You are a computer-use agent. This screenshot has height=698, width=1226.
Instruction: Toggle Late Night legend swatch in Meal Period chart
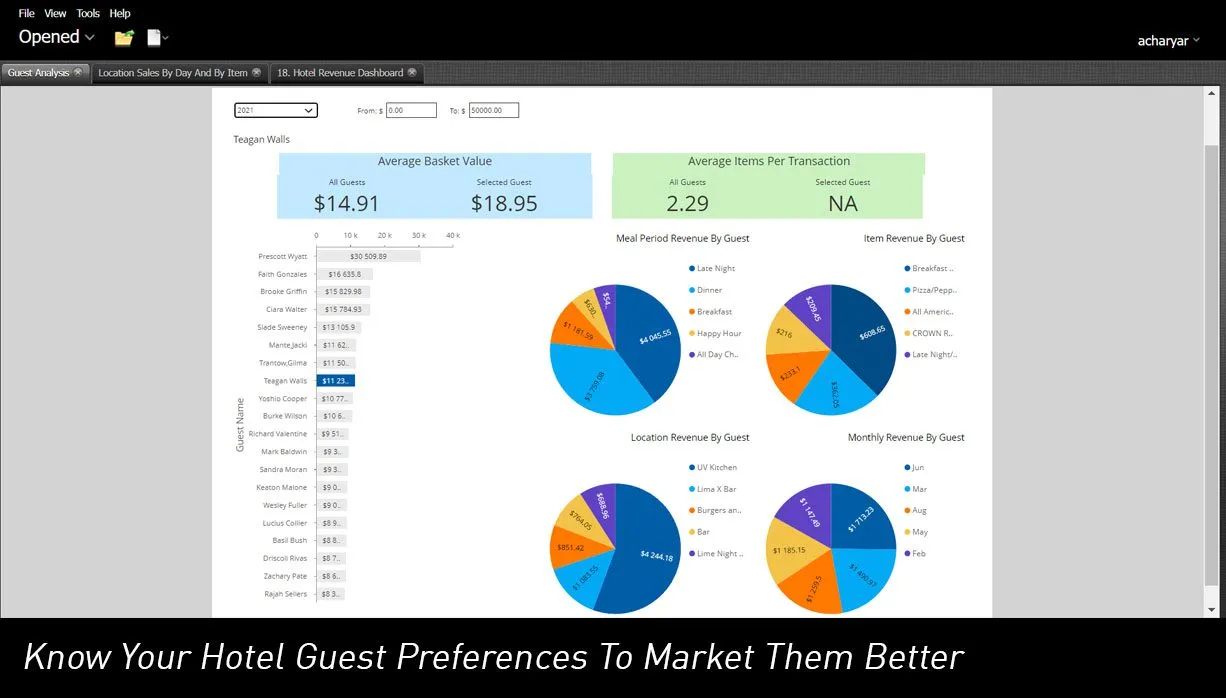pos(692,268)
